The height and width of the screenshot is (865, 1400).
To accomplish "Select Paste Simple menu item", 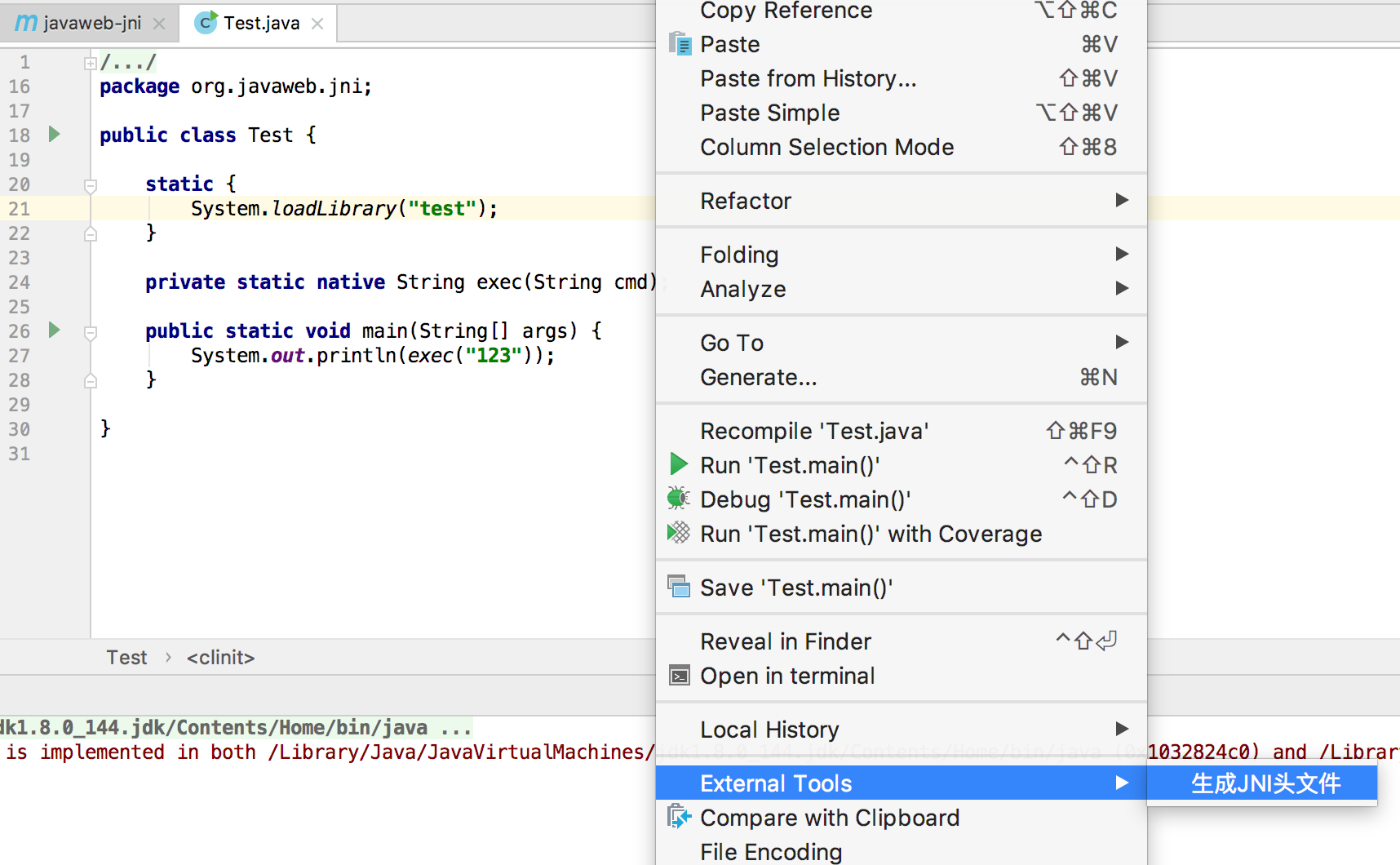I will [x=901, y=113].
